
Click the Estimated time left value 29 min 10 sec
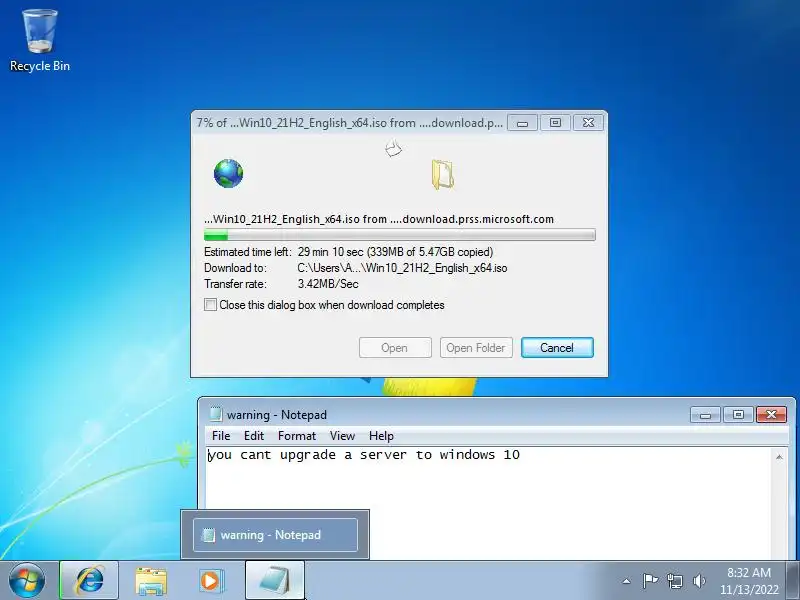(330, 252)
